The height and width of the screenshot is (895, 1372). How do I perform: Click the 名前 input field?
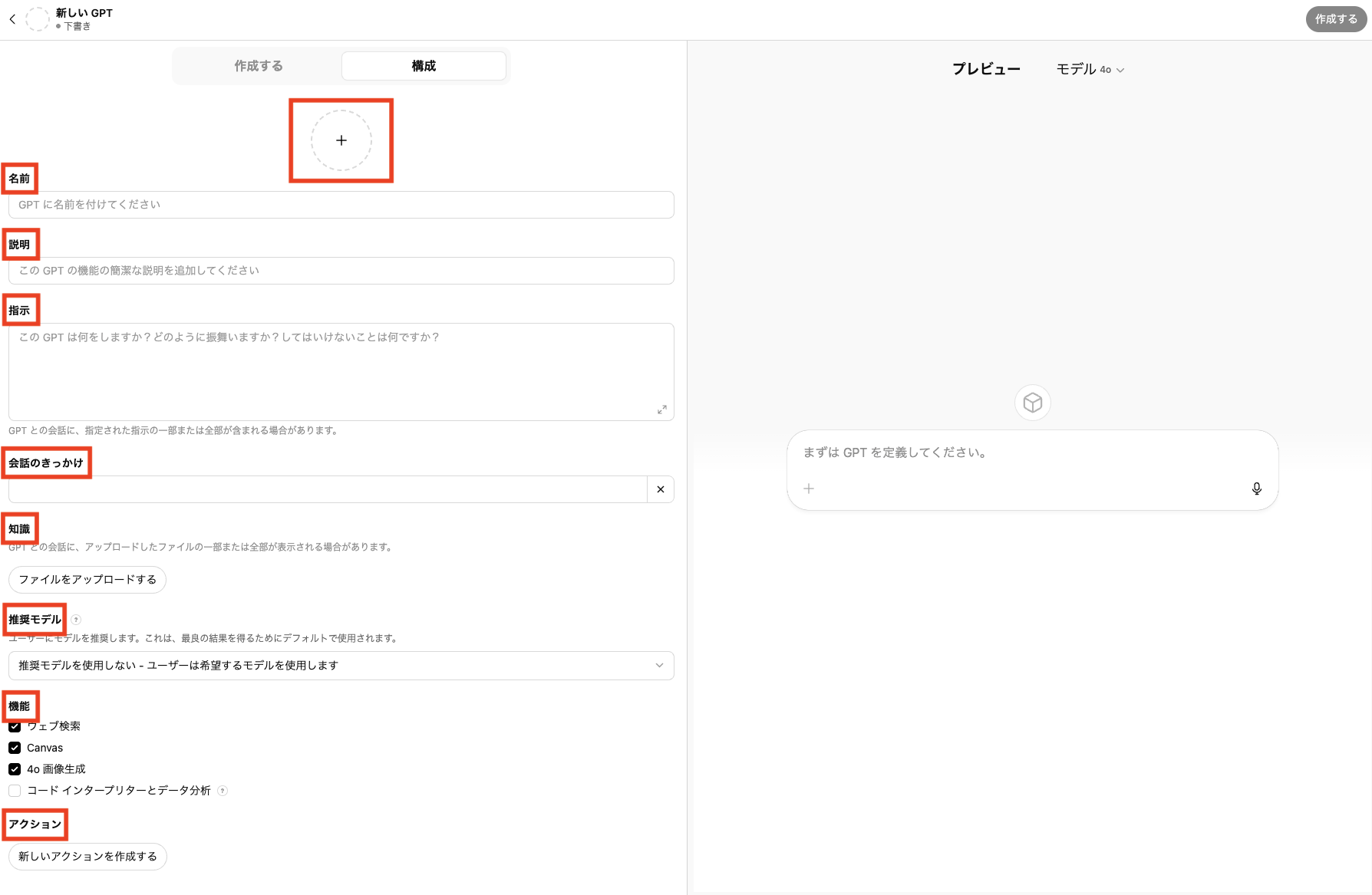point(341,205)
